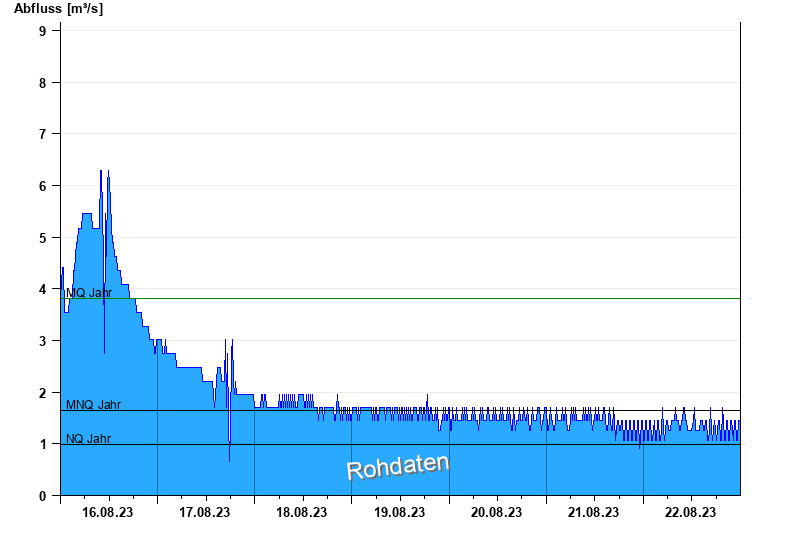Click the y-axis value 3
Viewport: 800px width, 550px height.
pyautogui.click(x=43, y=341)
